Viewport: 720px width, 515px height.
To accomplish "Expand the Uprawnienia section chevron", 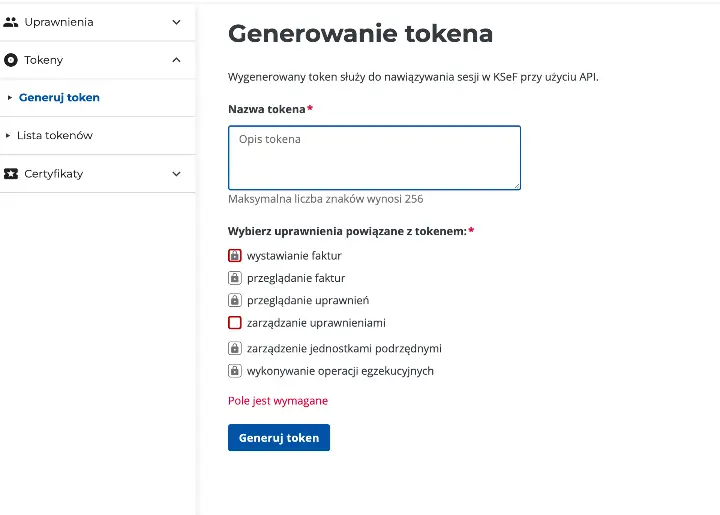I will (177, 22).
